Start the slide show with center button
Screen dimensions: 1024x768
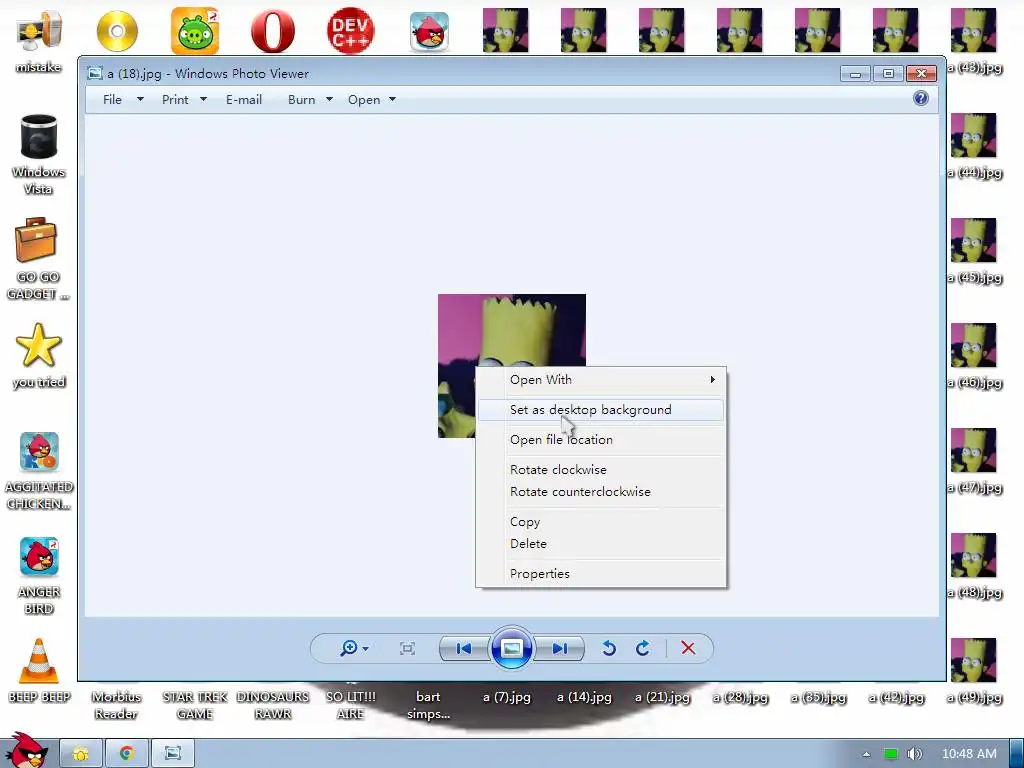coord(511,648)
